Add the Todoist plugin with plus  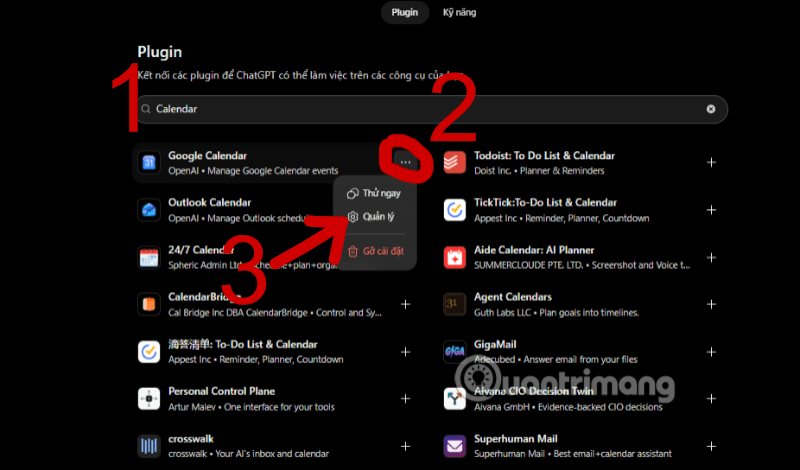point(711,162)
